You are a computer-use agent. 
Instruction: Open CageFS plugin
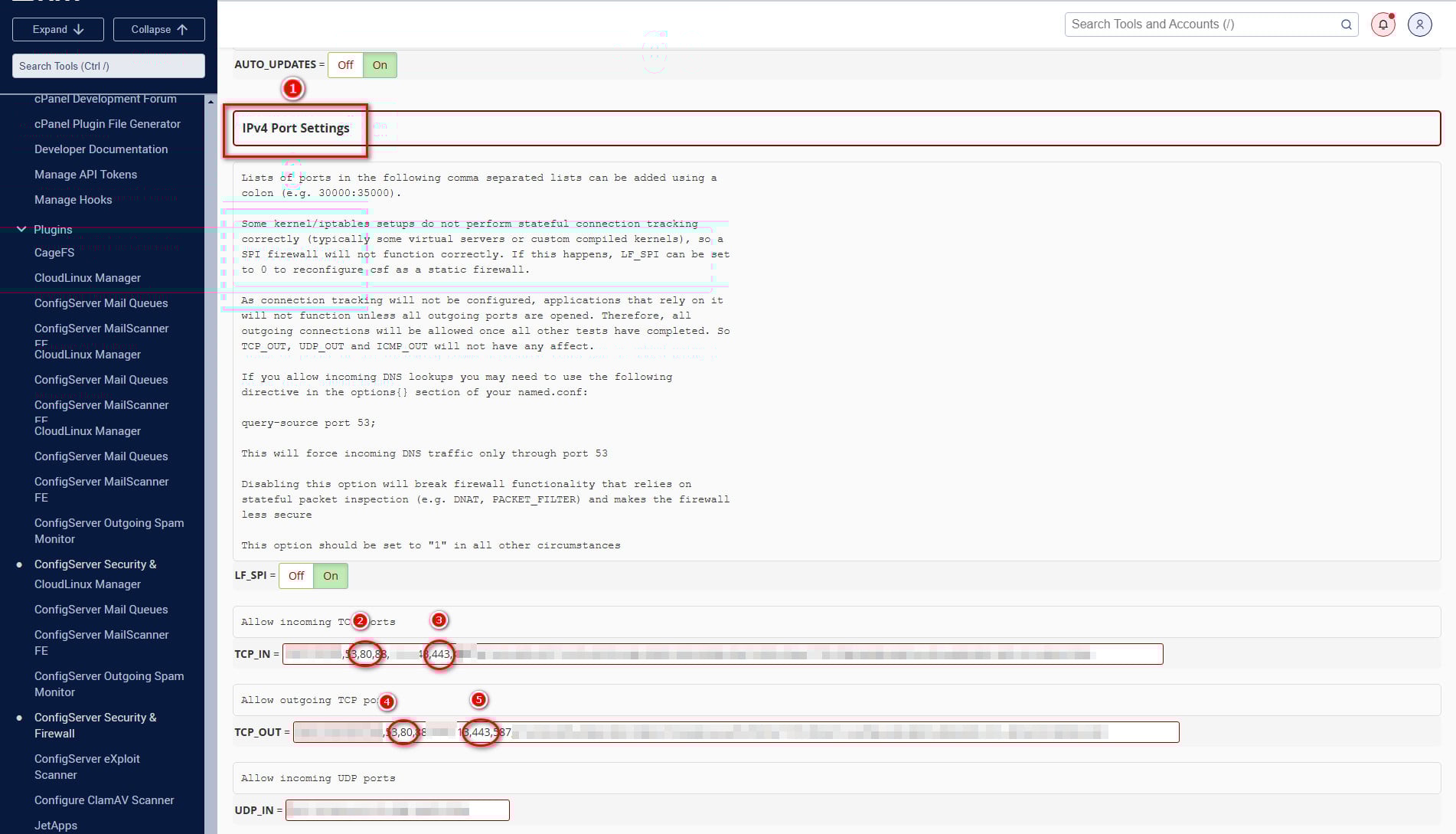coord(54,253)
